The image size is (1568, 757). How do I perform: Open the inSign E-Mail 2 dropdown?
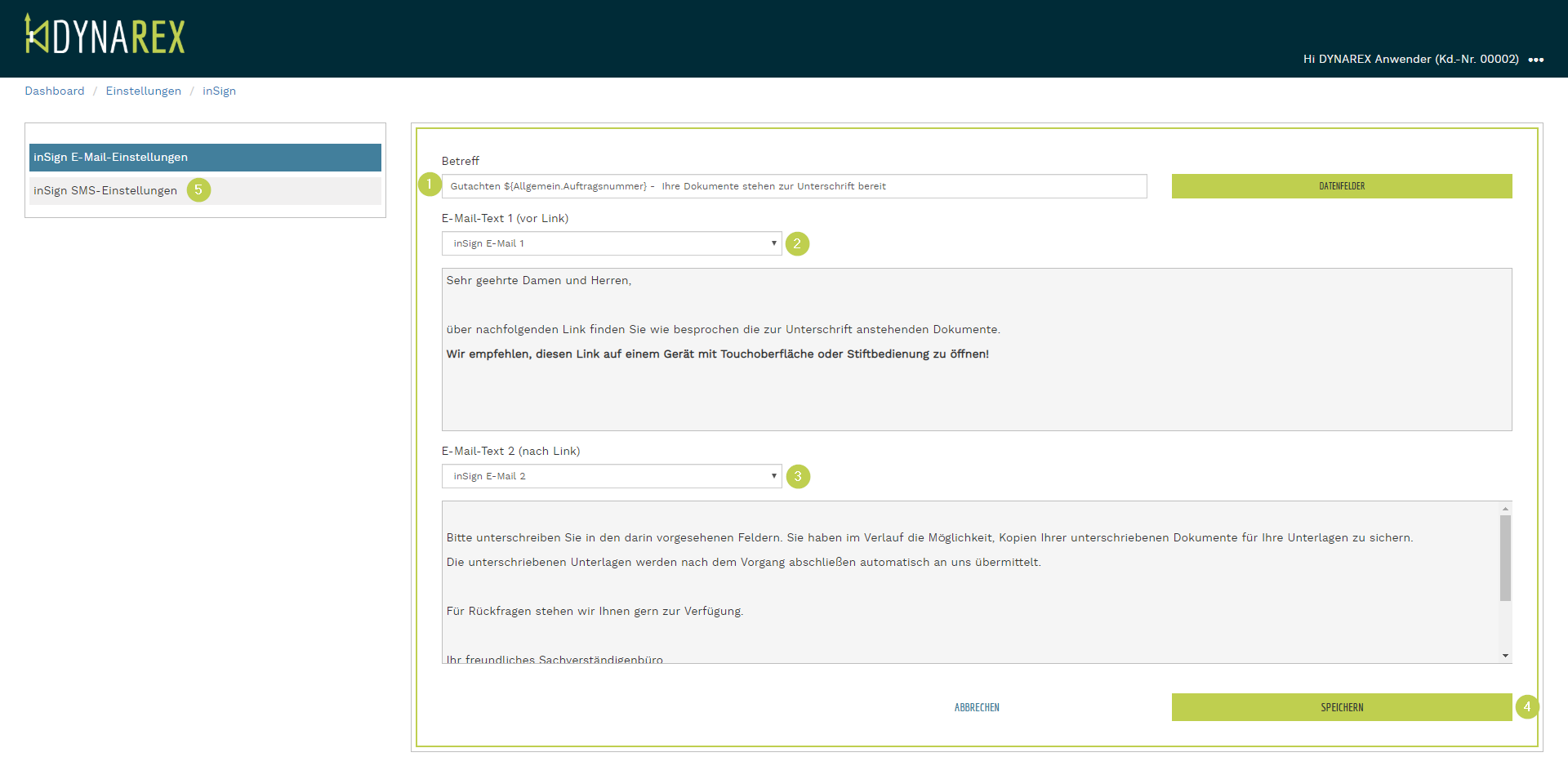(611, 476)
